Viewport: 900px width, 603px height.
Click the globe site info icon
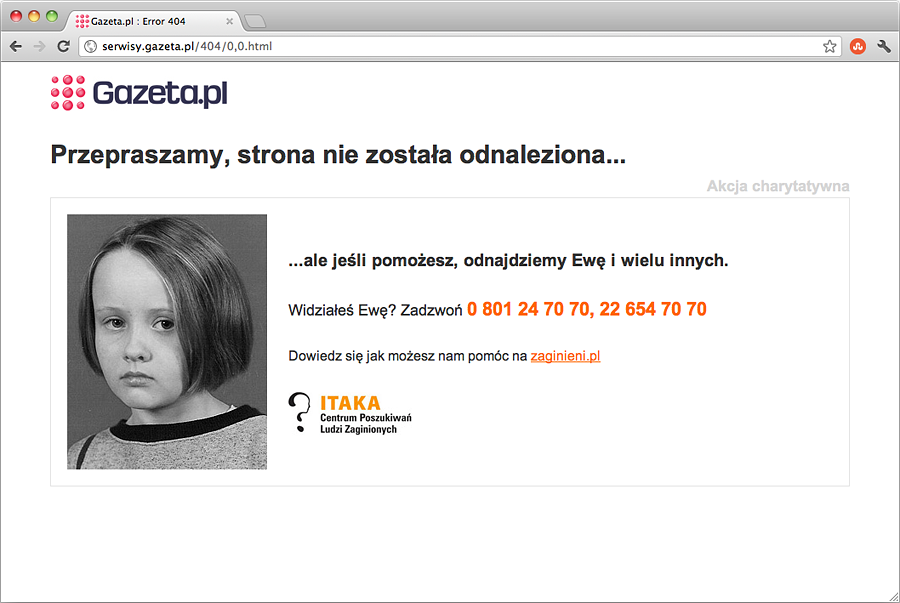(91, 46)
